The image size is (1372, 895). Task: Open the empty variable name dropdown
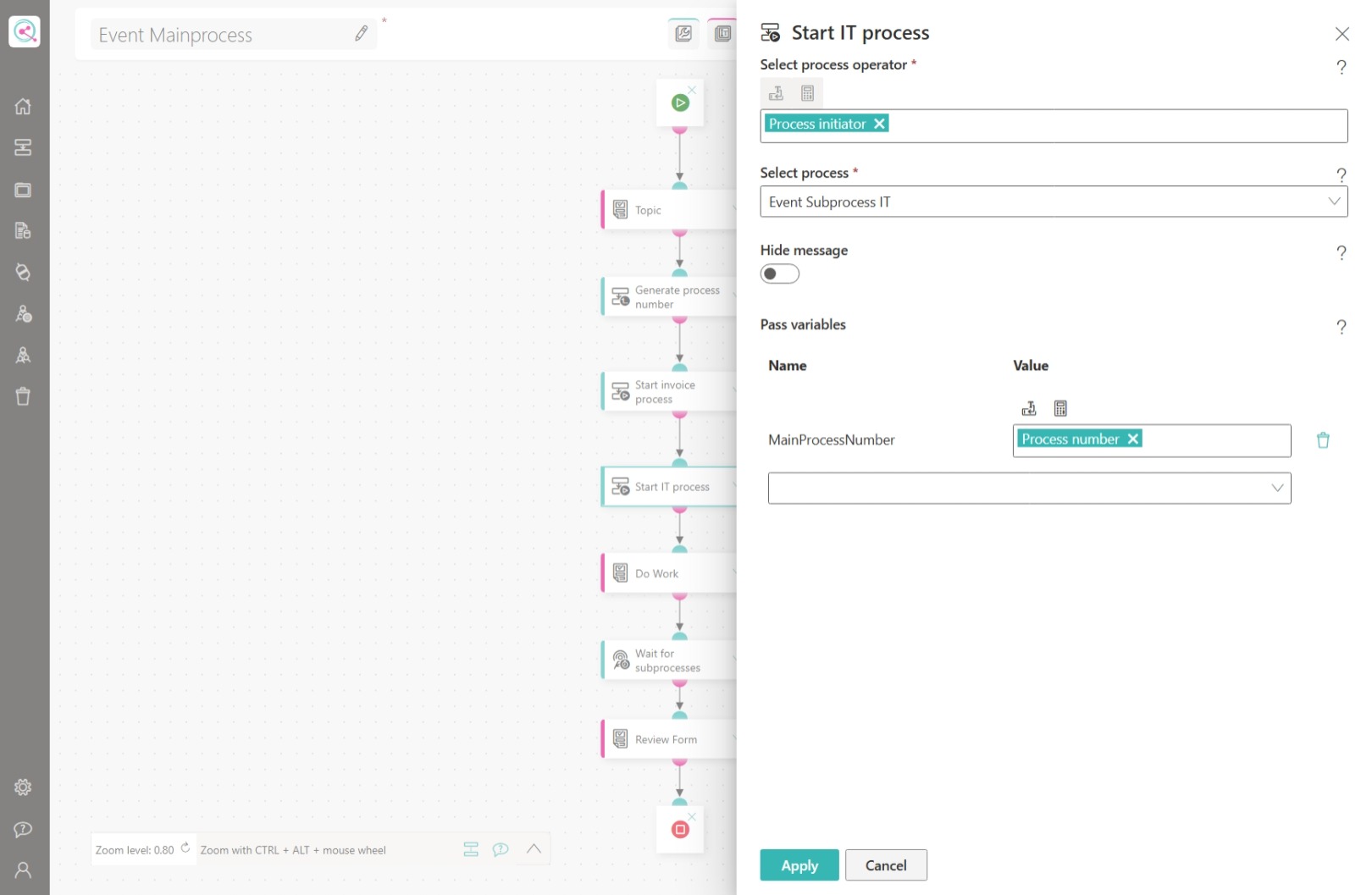(1029, 488)
